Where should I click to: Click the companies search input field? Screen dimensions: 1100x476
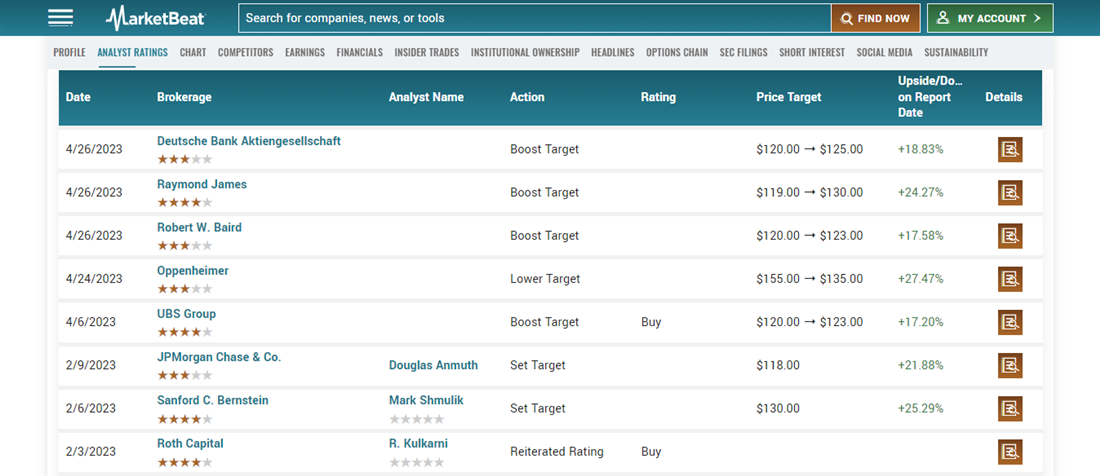534,18
